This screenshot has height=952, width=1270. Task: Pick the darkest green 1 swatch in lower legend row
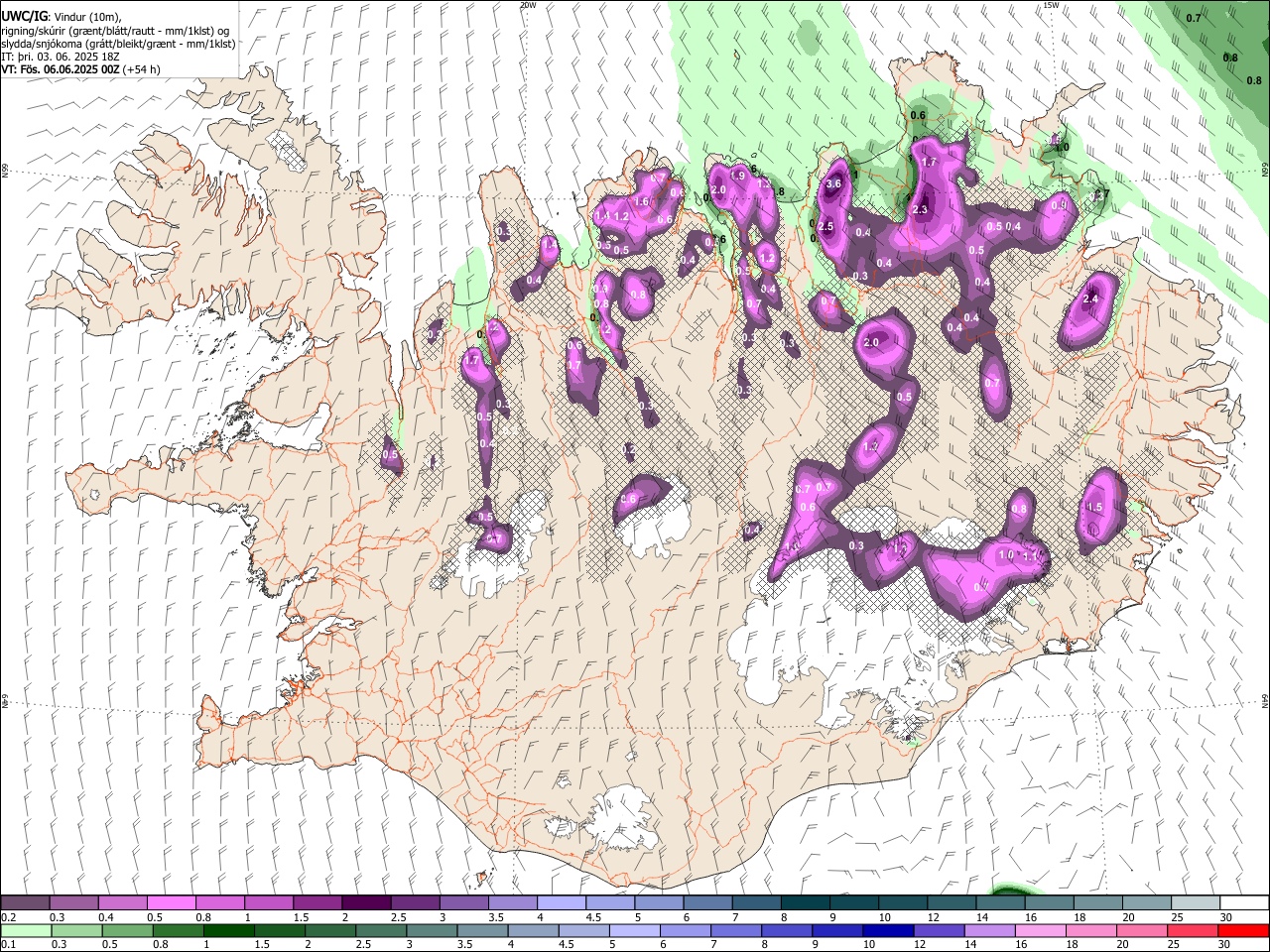tap(228, 931)
